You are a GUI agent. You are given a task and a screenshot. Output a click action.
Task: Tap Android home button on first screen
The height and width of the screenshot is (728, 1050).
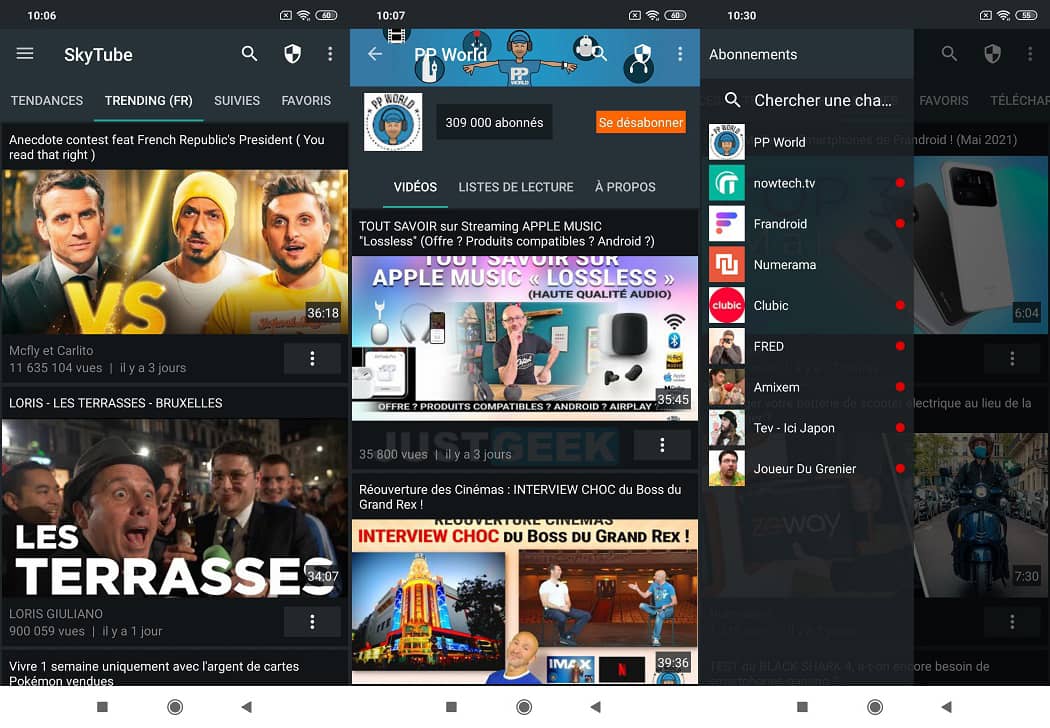(175, 707)
